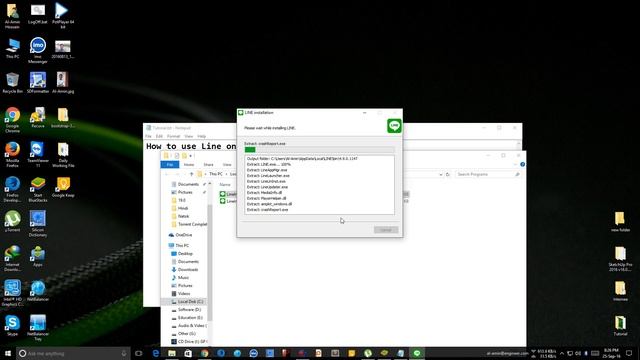
Task: Launch Mozilla Firefox desktop shortcut
Action: 12,154
